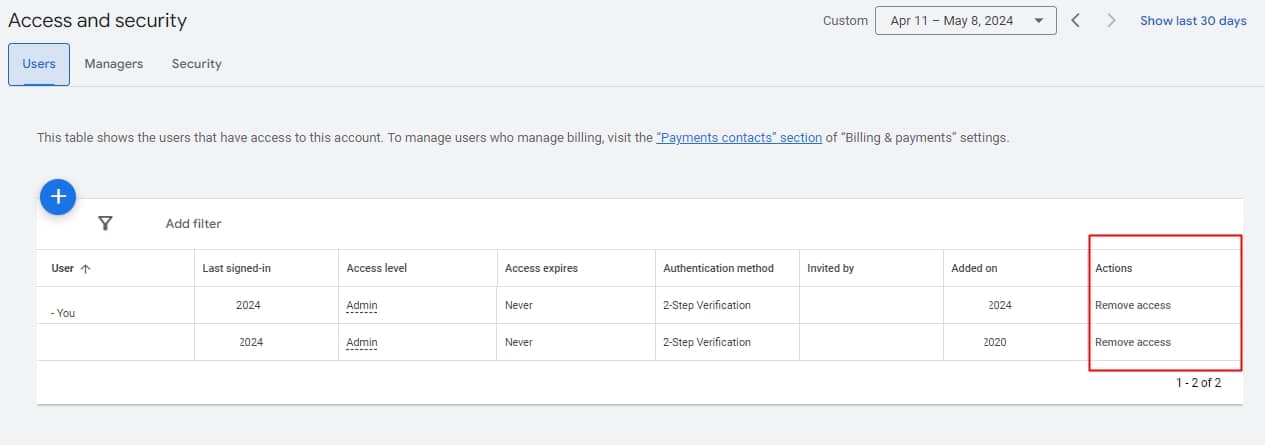Click the blue plus add user button
1265x445 pixels.
(x=58, y=196)
